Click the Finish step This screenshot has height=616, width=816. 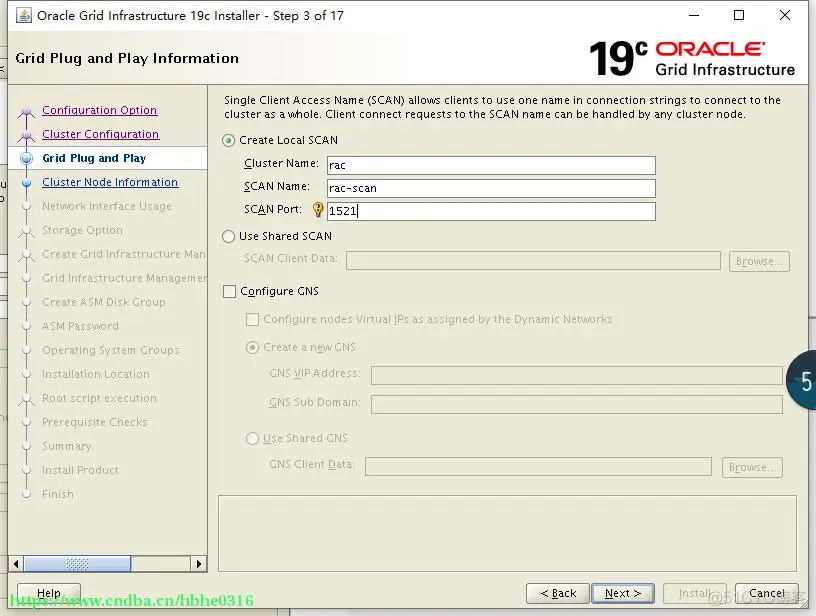[58, 494]
